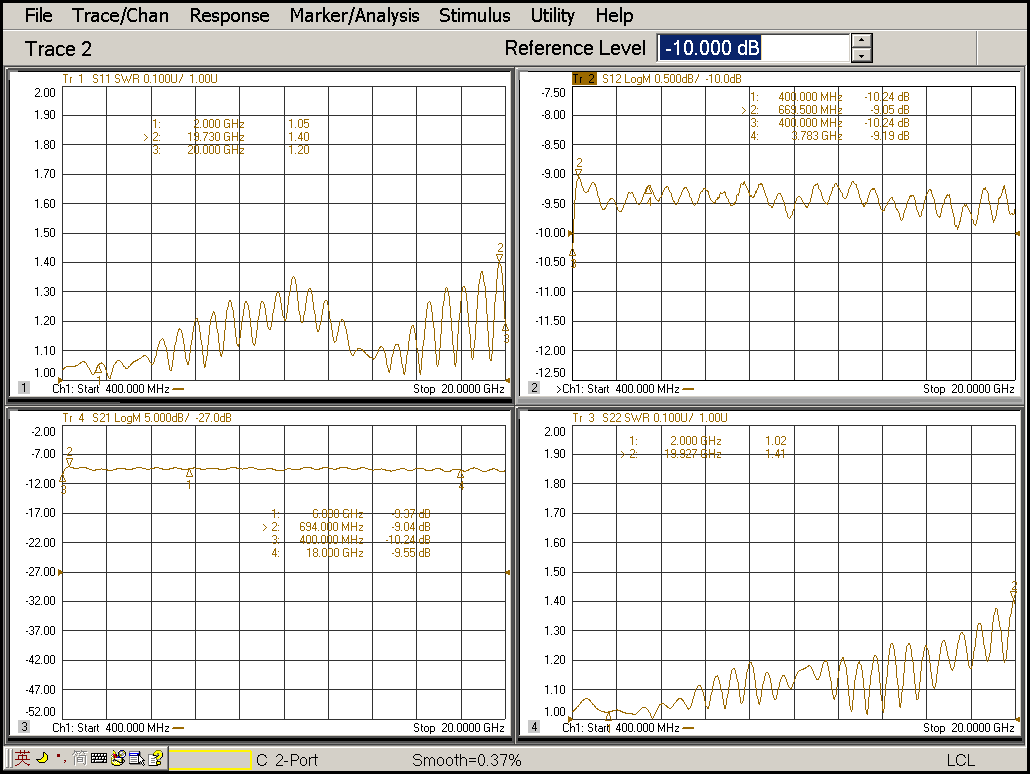Open the Help menu
This screenshot has height=774, width=1030.
pos(614,15)
